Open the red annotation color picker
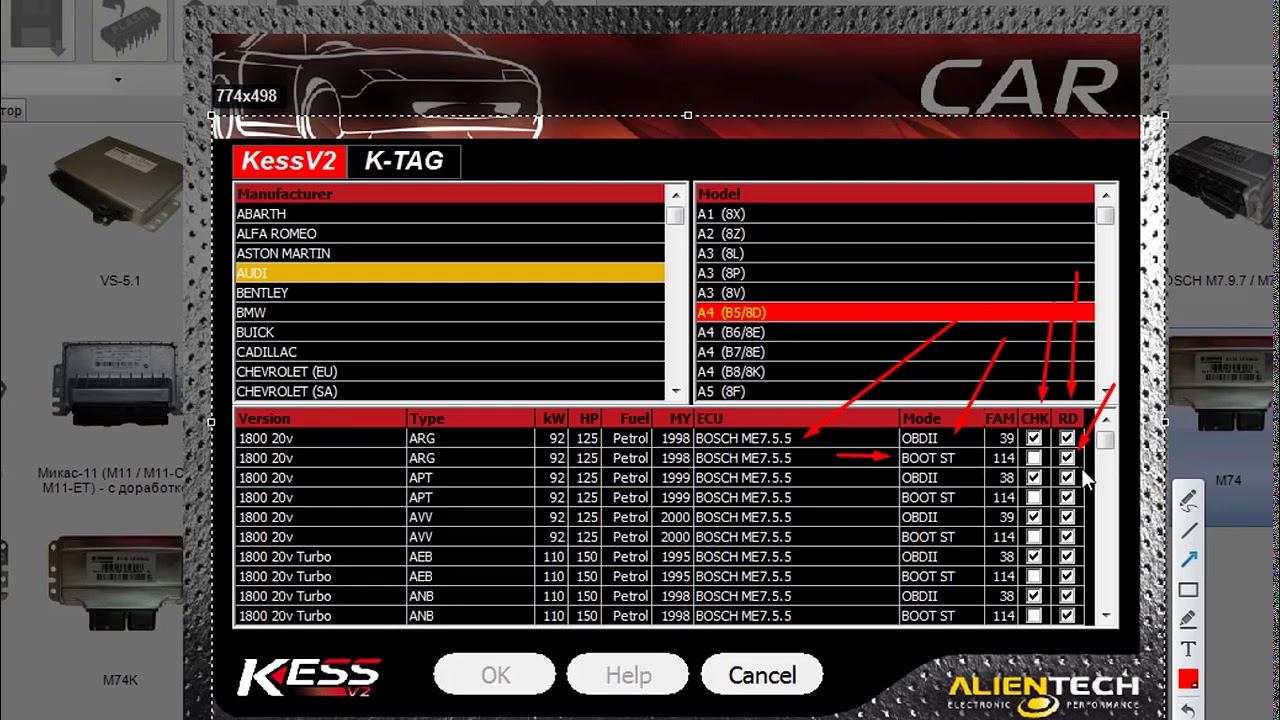The width and height of the screenshot is (1280, 720). click(x=1188, y=680)
